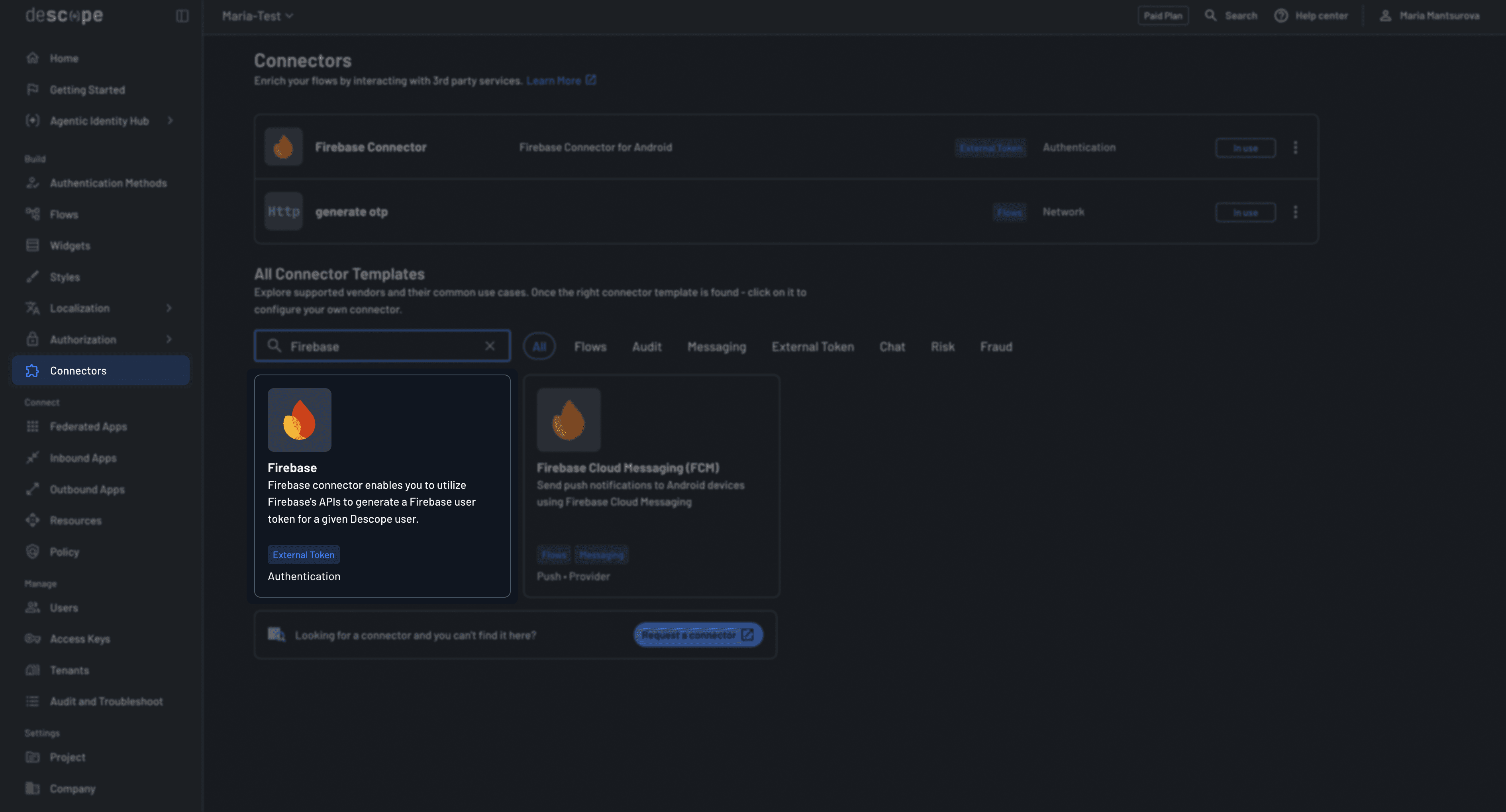The height and width of the screenshot is (812, 1506).
Task: Click the Firebase Cloud Messaging (FCM) title
Action: click(x=628, y=468)
